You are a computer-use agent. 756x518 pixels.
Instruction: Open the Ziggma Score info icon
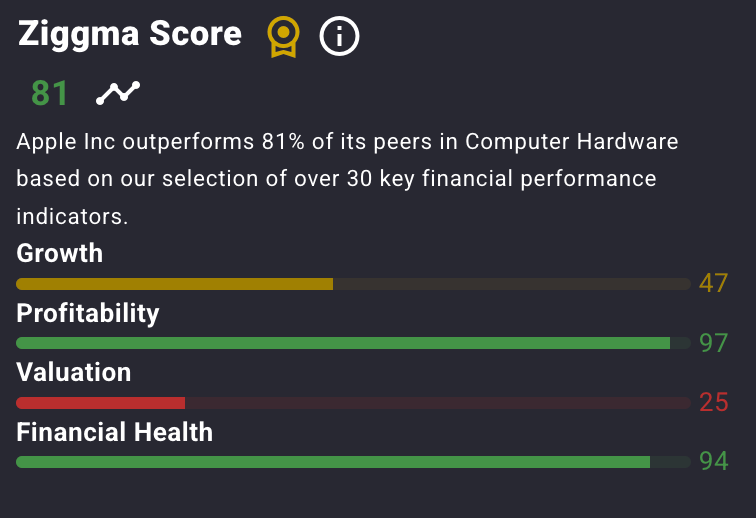point(339,36)
